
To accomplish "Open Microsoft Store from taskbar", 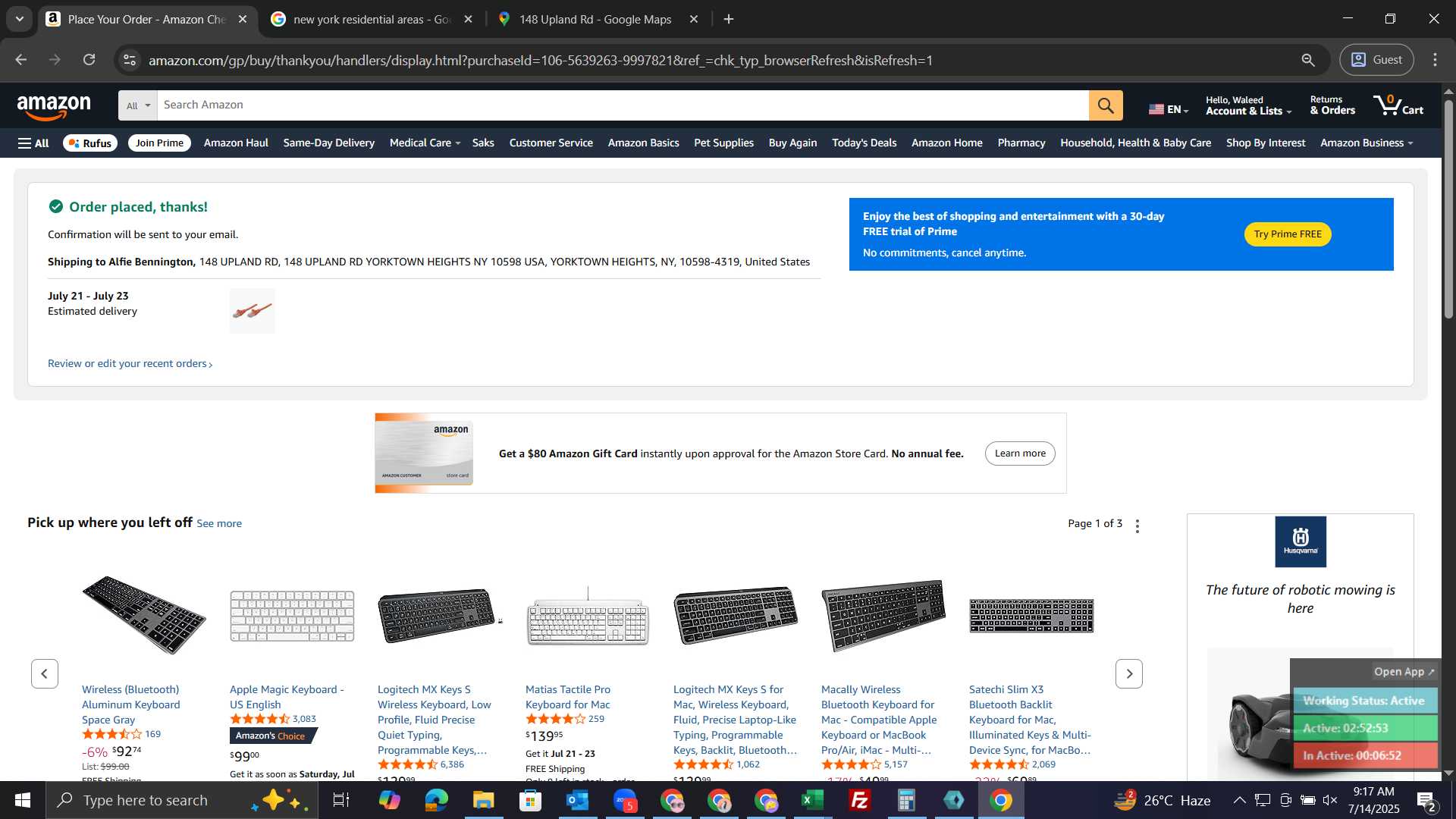I will coord(531,800).
